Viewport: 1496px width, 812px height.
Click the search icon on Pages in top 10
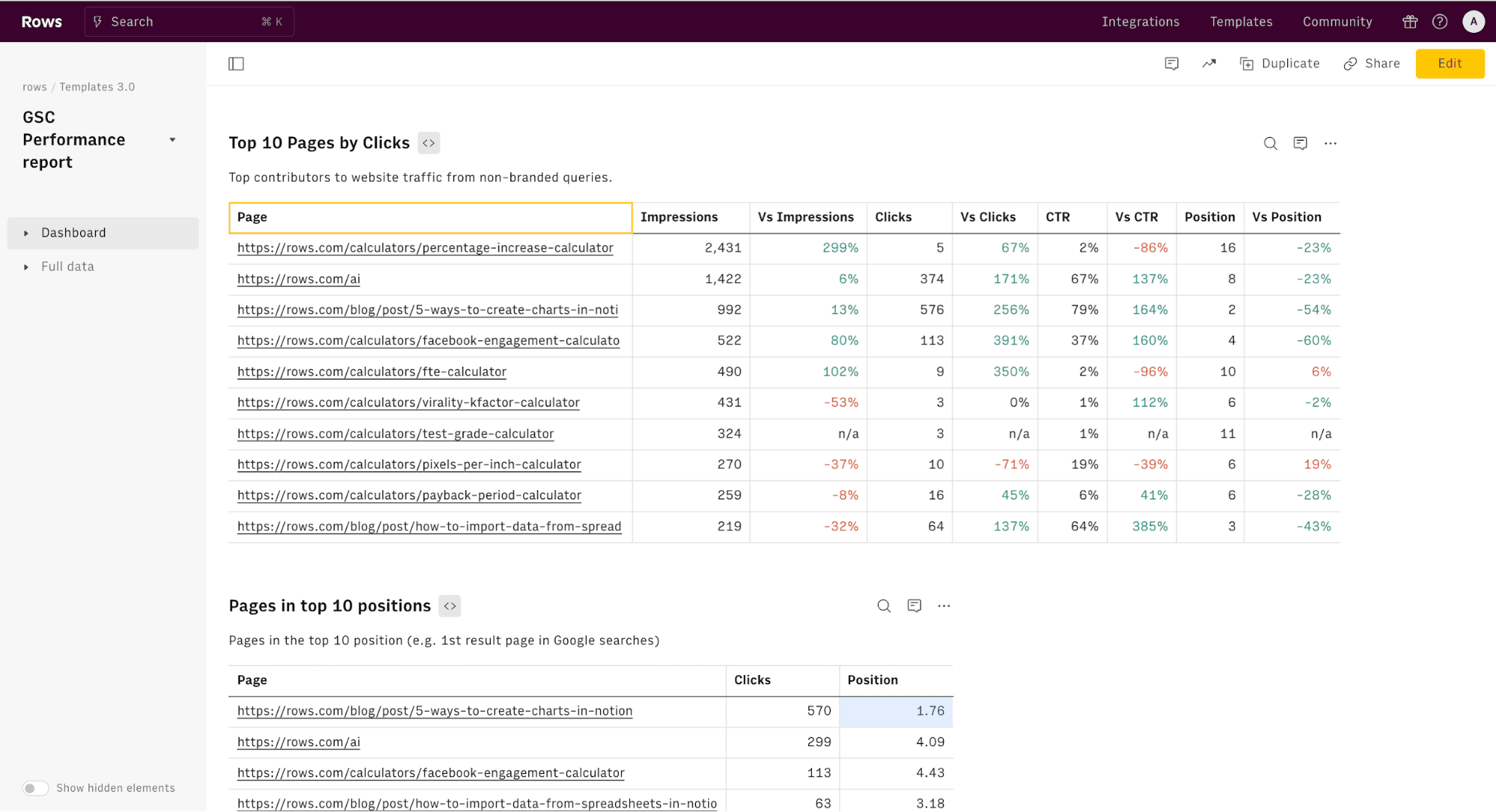pos(883,605)
